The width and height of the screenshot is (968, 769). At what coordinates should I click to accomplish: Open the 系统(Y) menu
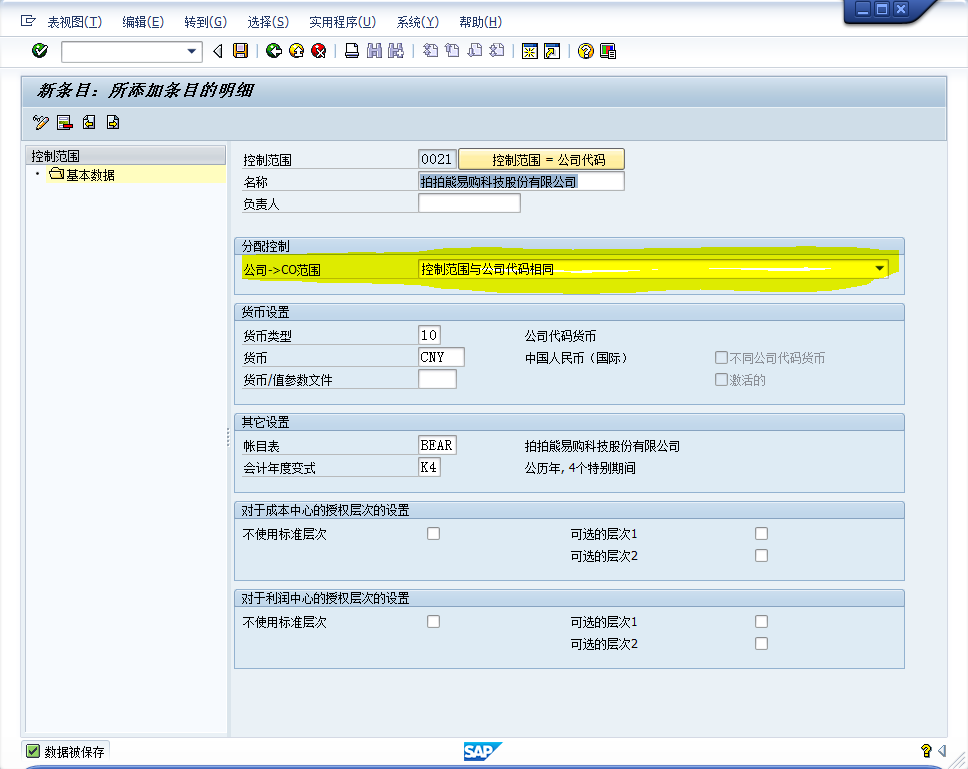417,22
